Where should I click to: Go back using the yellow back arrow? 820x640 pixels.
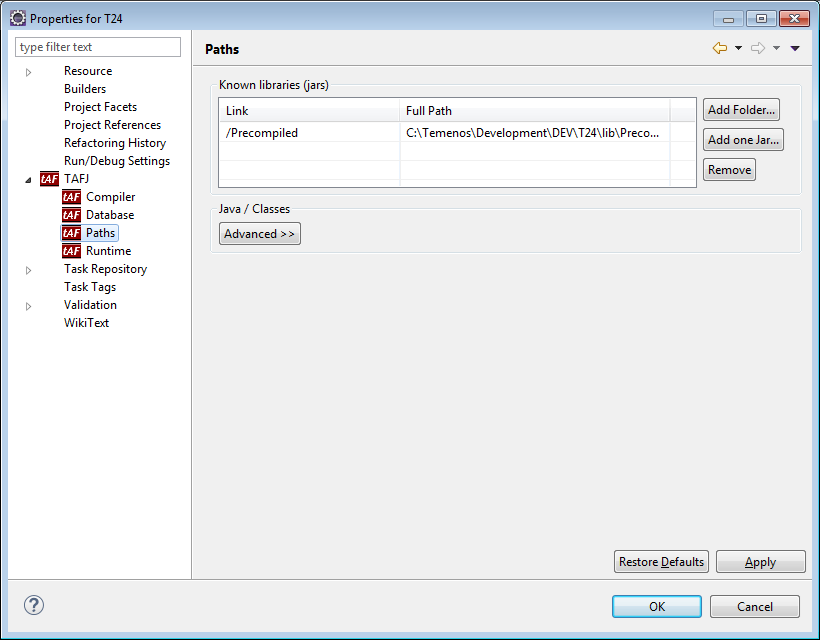pyautogui.click(x=719, y=48)
